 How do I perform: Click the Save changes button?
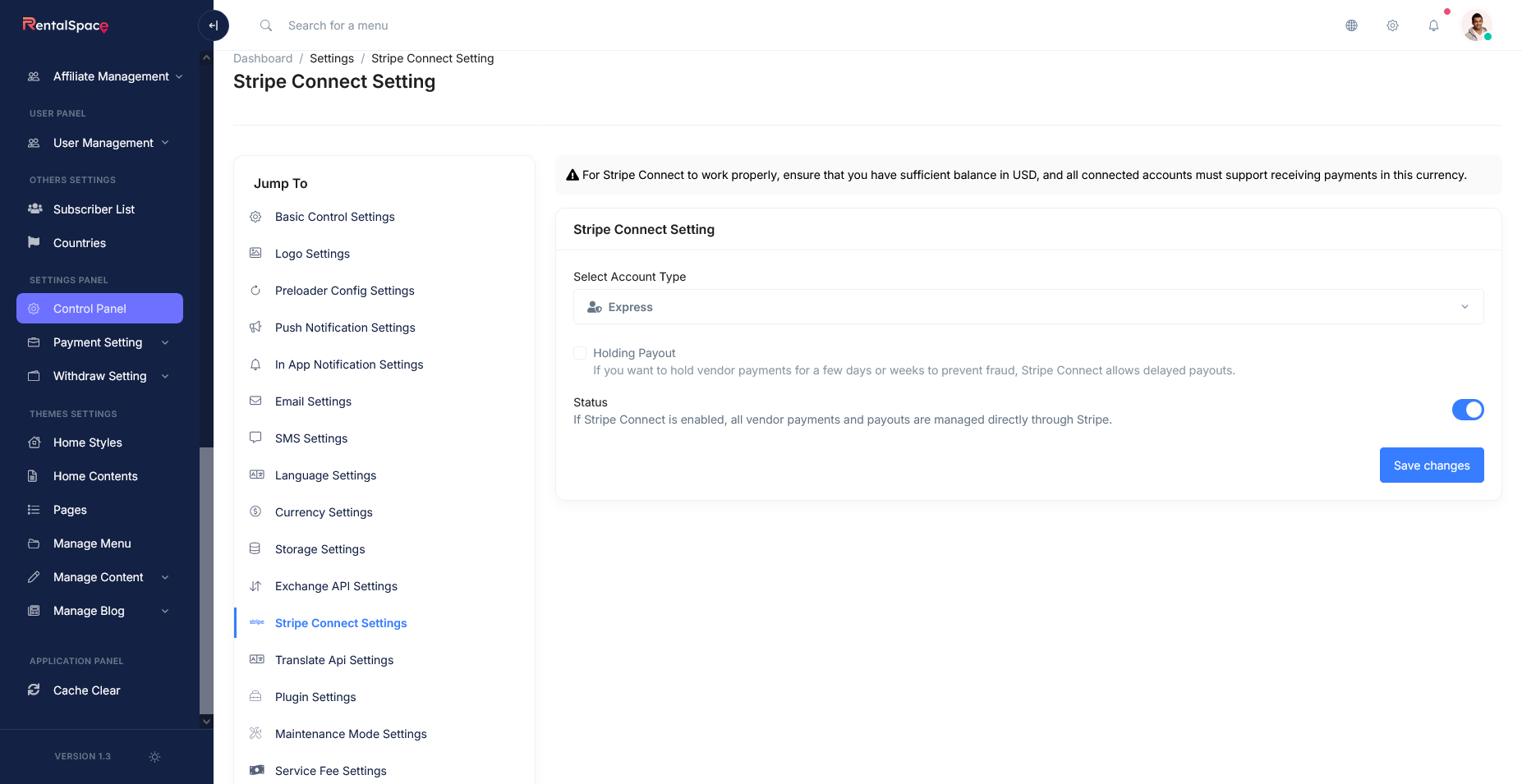point(1432,465)
